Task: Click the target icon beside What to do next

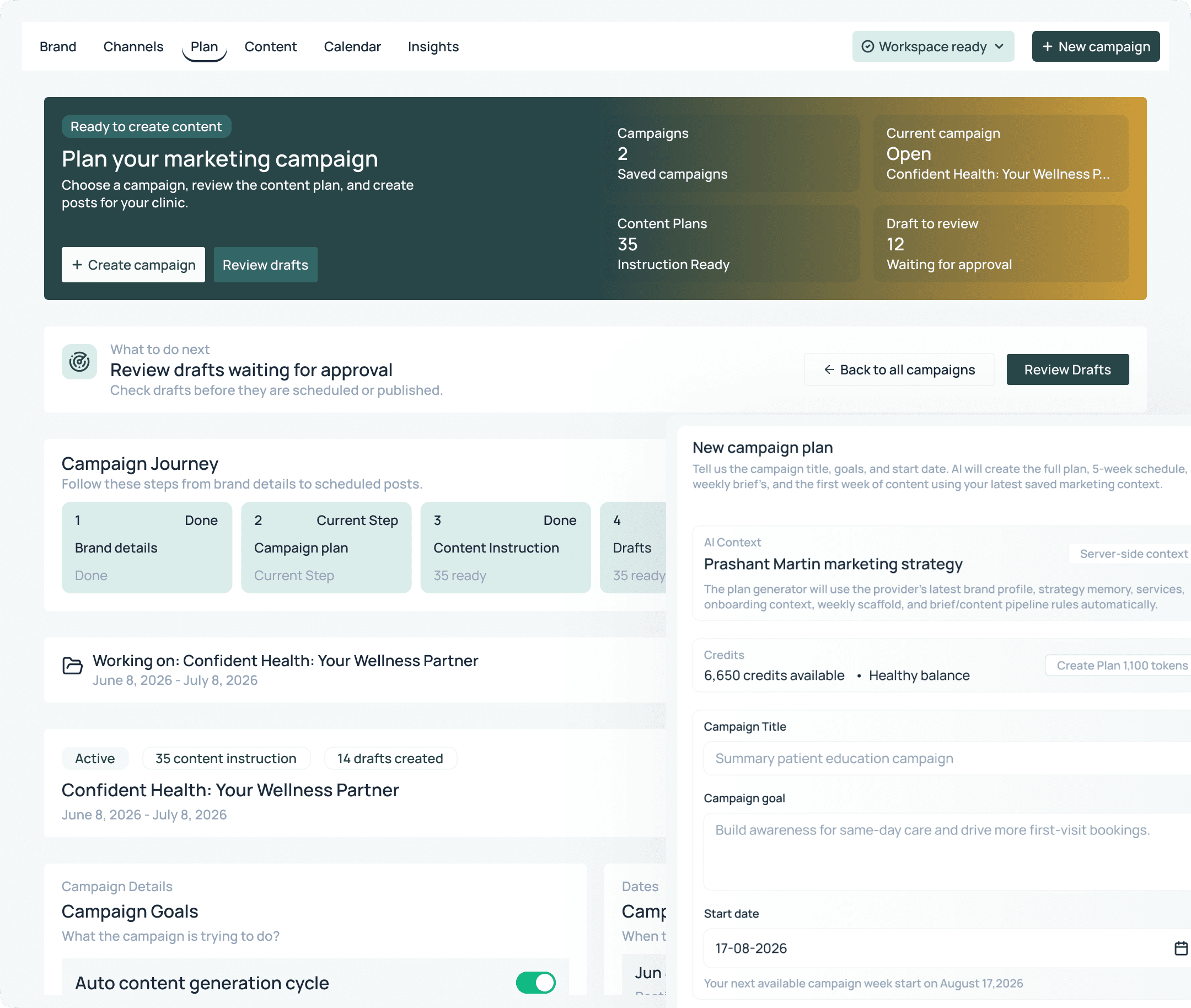Action: [x=79, y=361]
